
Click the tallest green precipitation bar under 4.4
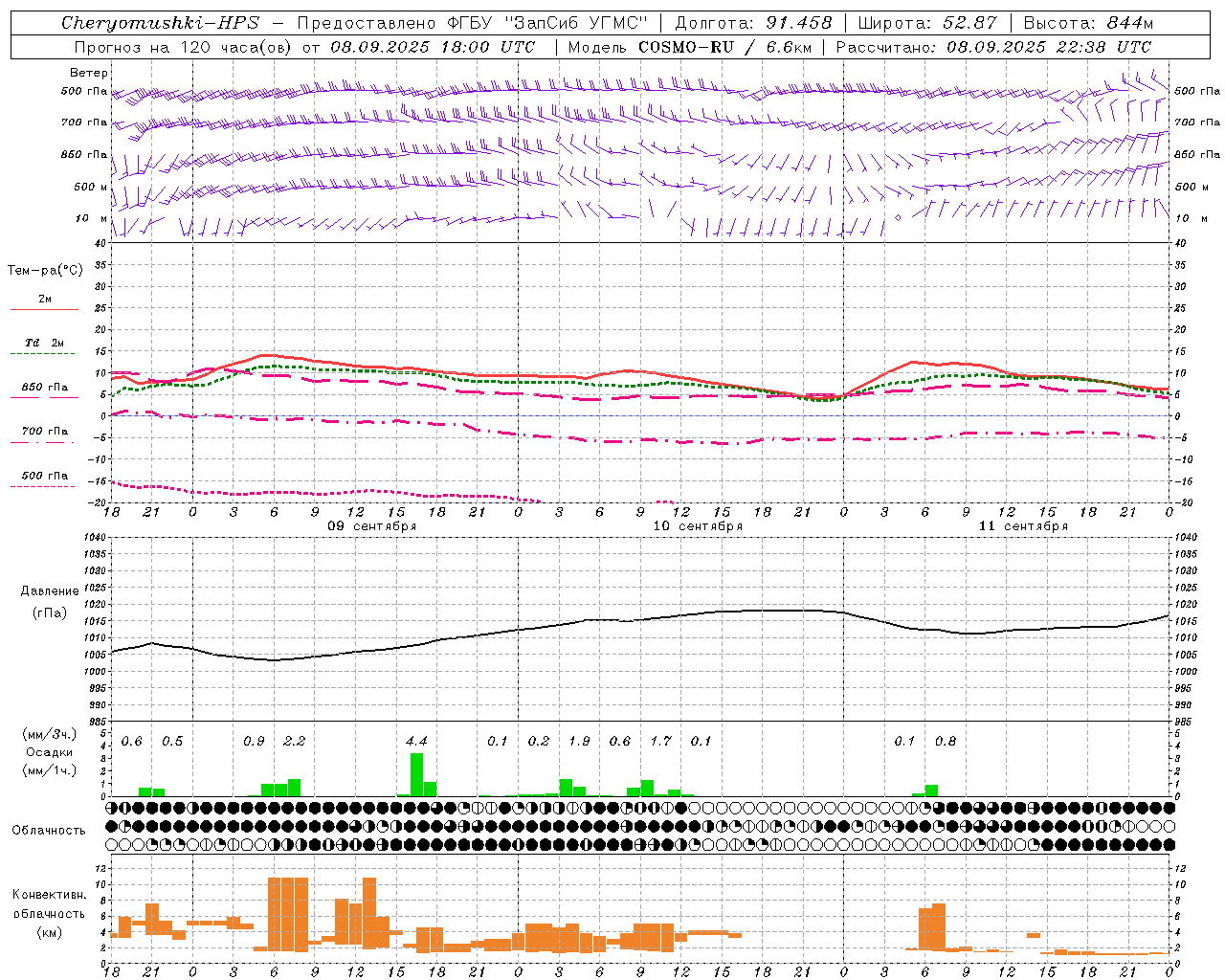(x=416, y=775)
